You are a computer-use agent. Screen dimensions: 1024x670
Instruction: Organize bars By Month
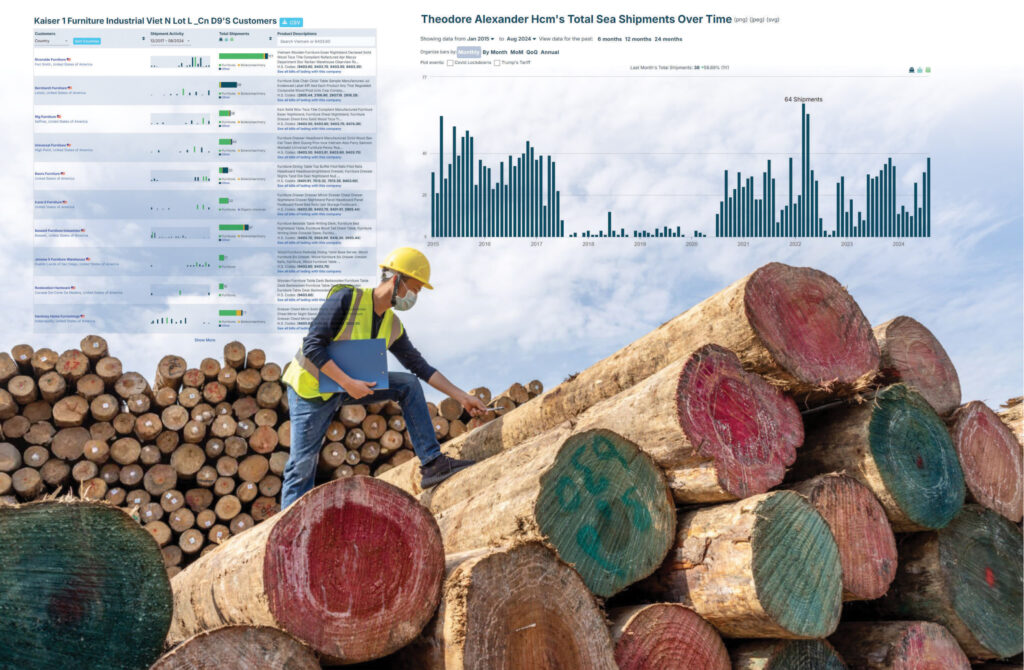[494, 52]
